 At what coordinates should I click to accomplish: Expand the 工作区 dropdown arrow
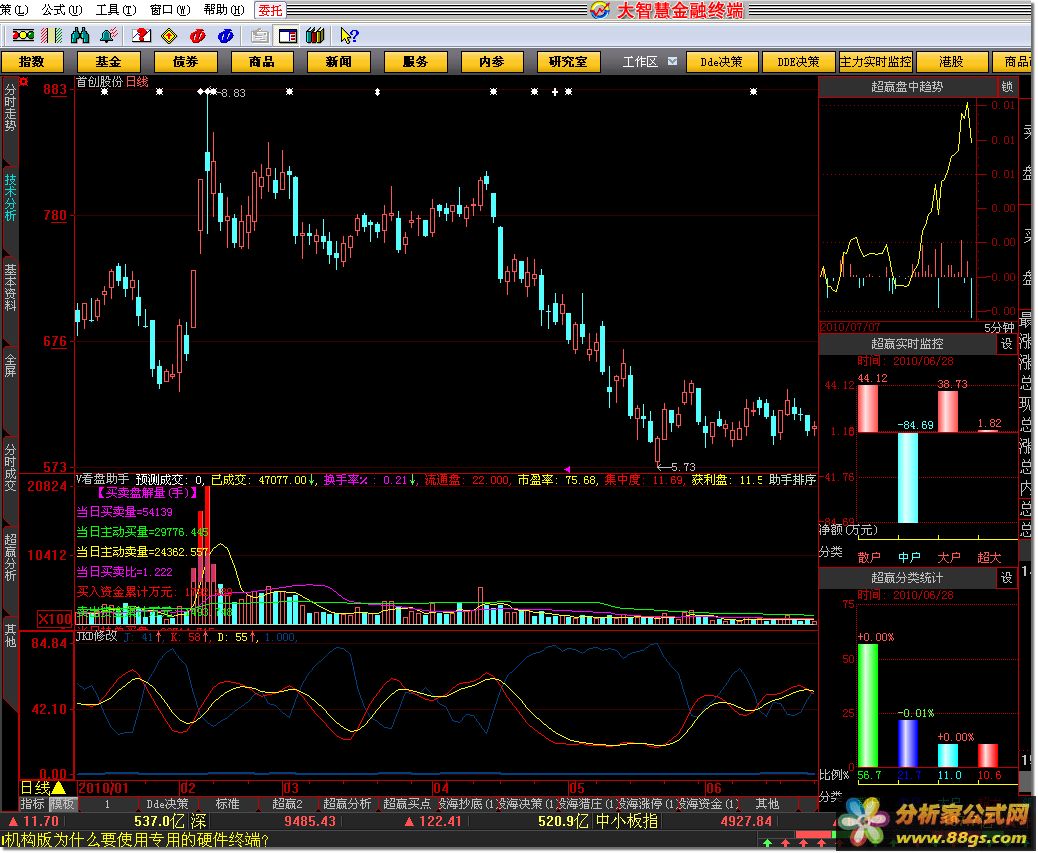click(x=673, y=62)
